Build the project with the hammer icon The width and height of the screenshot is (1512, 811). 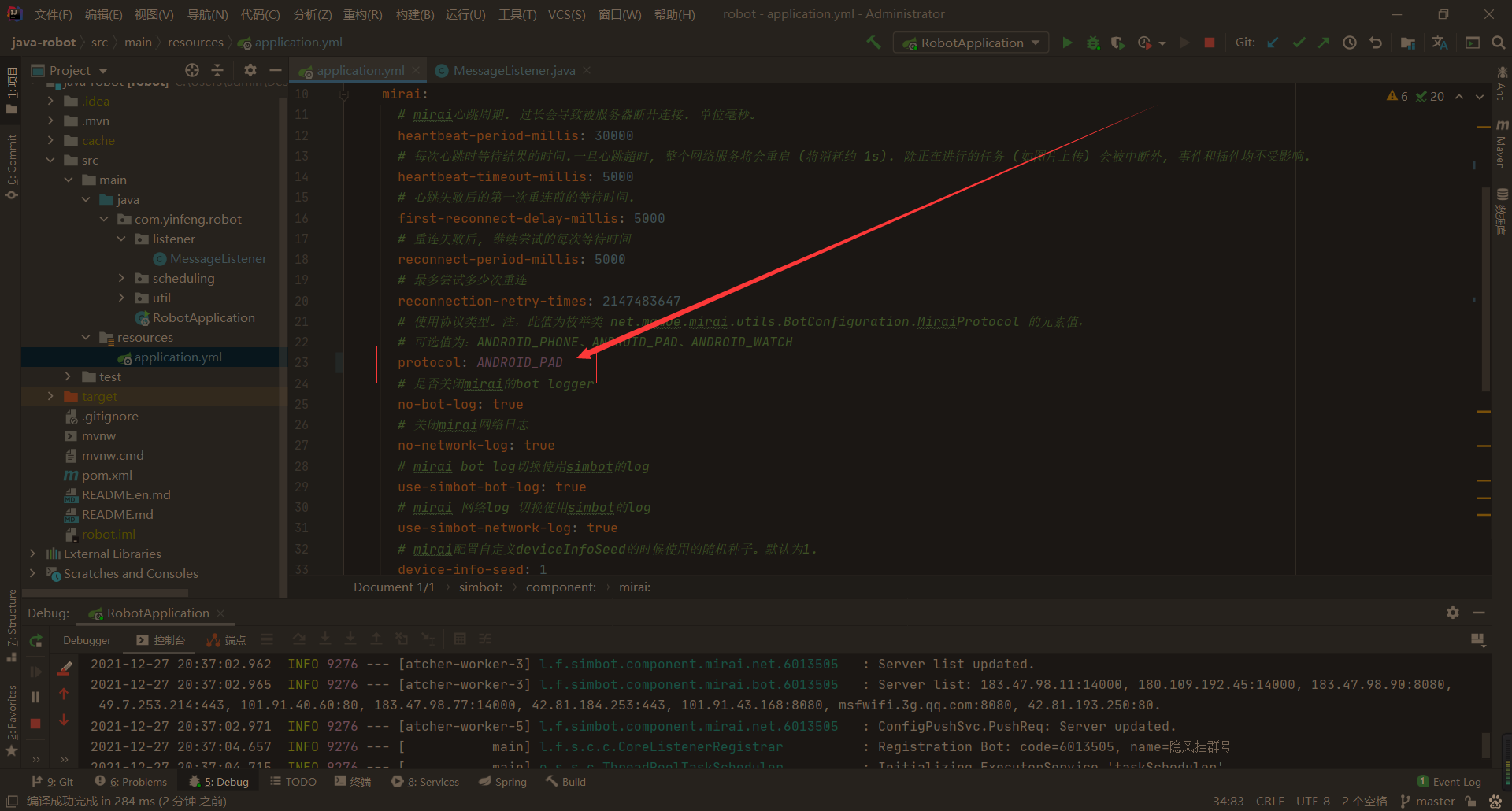[x=873, y=43]
